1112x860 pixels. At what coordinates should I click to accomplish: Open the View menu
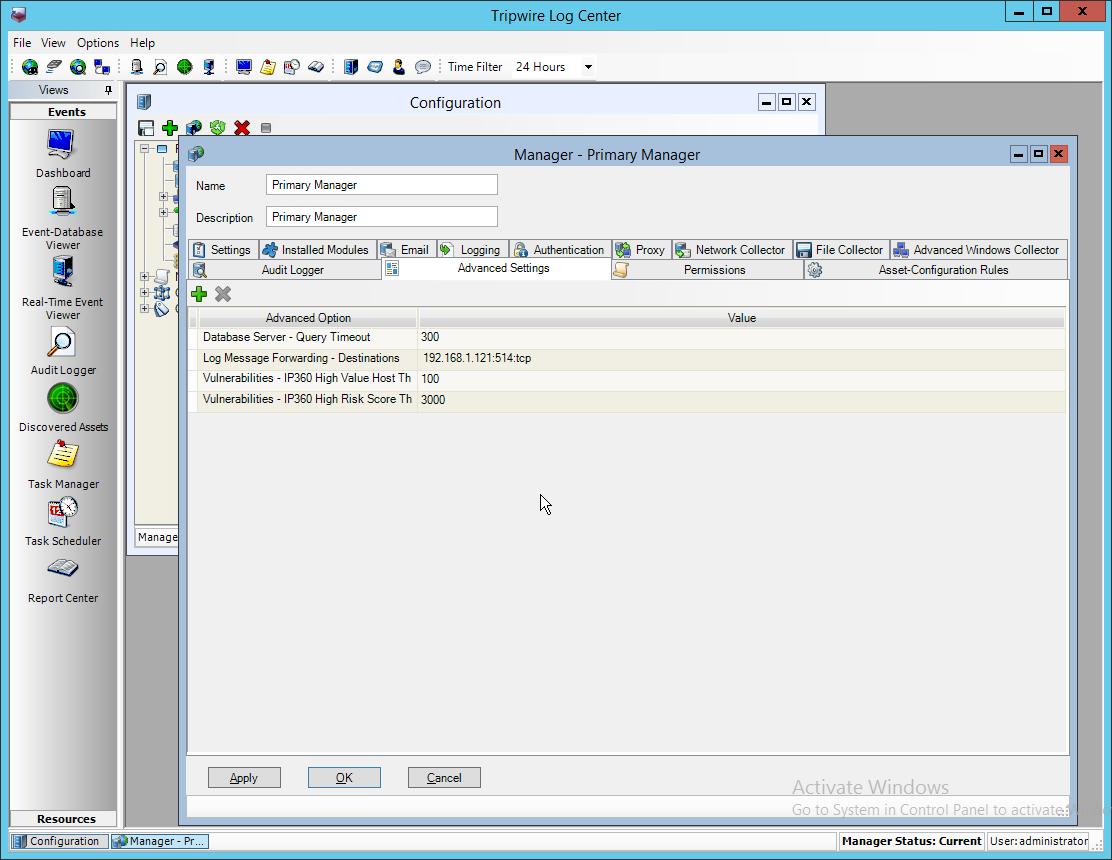pyautogui.click(x=53, y=43)
